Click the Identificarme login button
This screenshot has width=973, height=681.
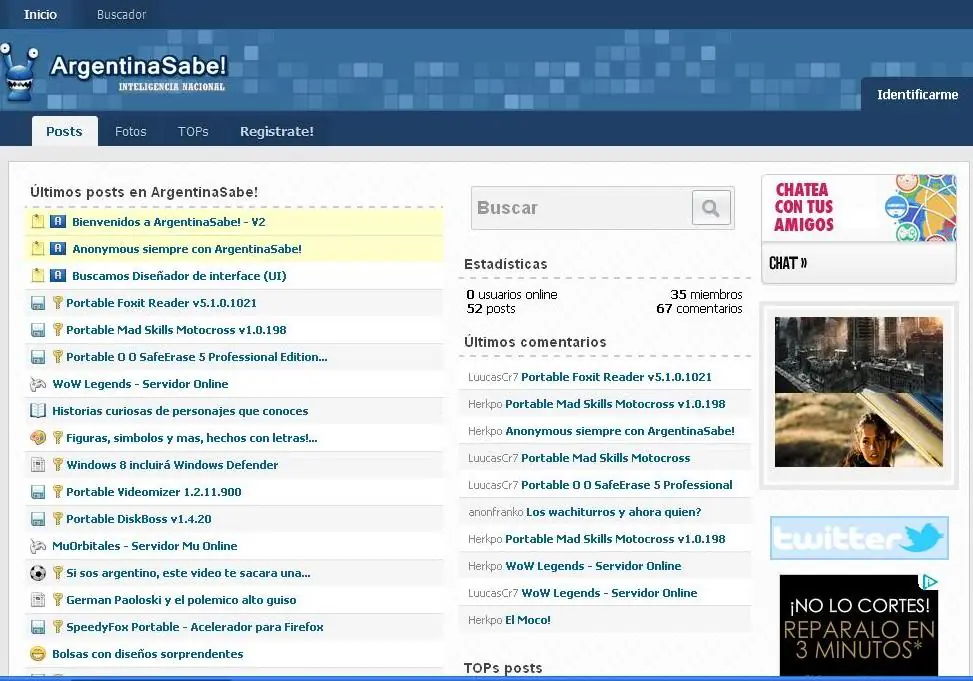(x=917, y=94)
